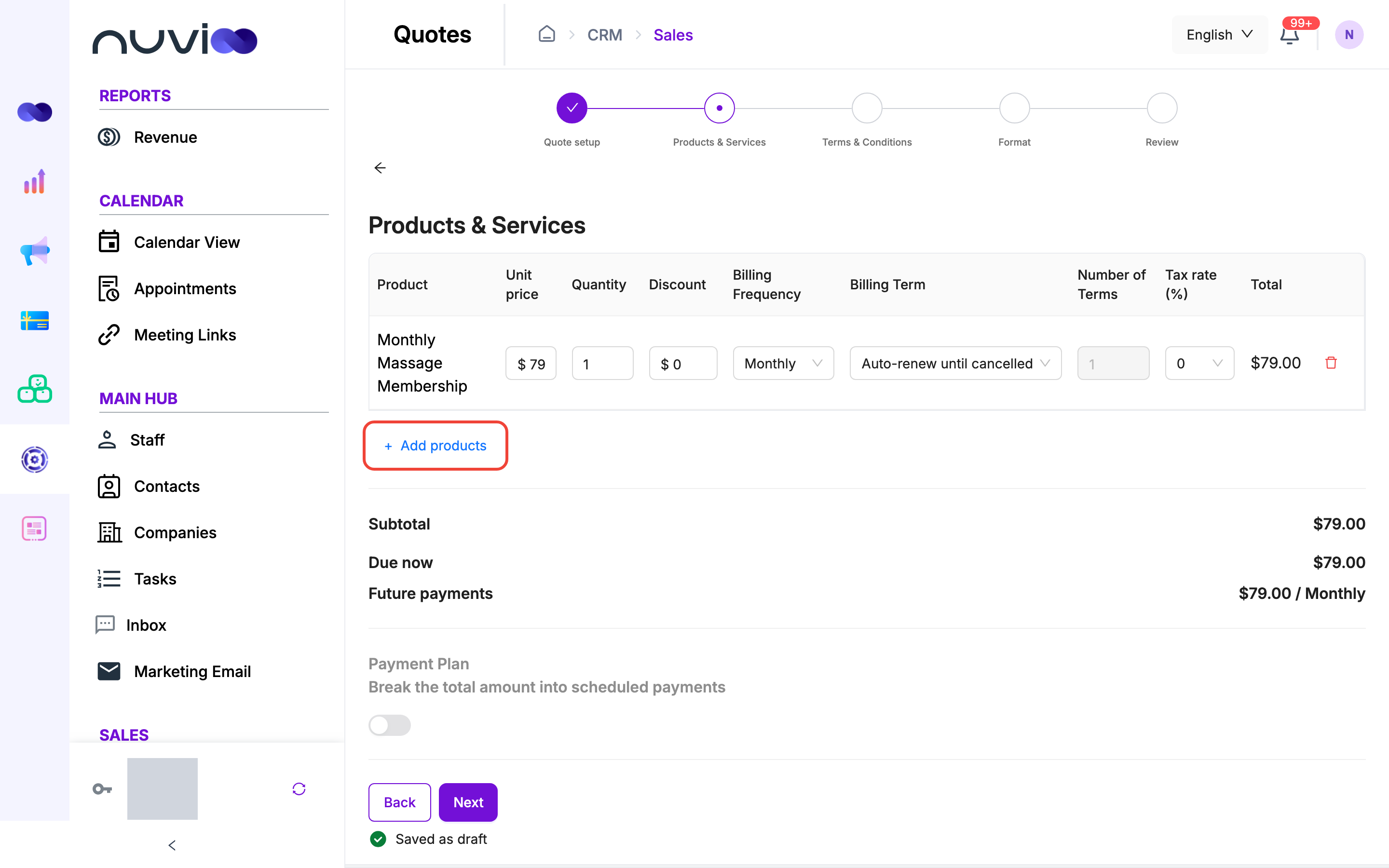Viewport: 1389px width, 868px height.
Task: Open the pink form sidebar icon
Action: [x=34, y=528]
